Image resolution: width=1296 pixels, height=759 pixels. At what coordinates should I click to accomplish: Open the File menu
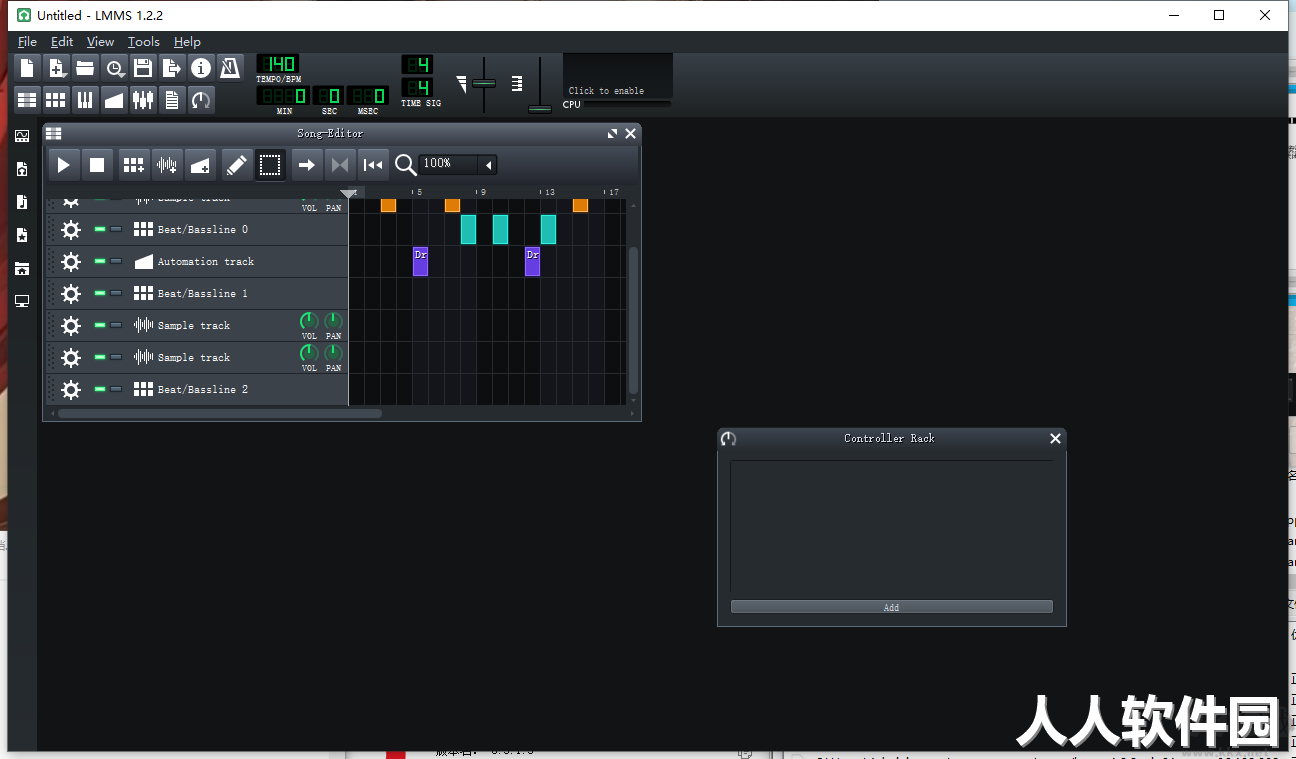[x=27, y=42]
